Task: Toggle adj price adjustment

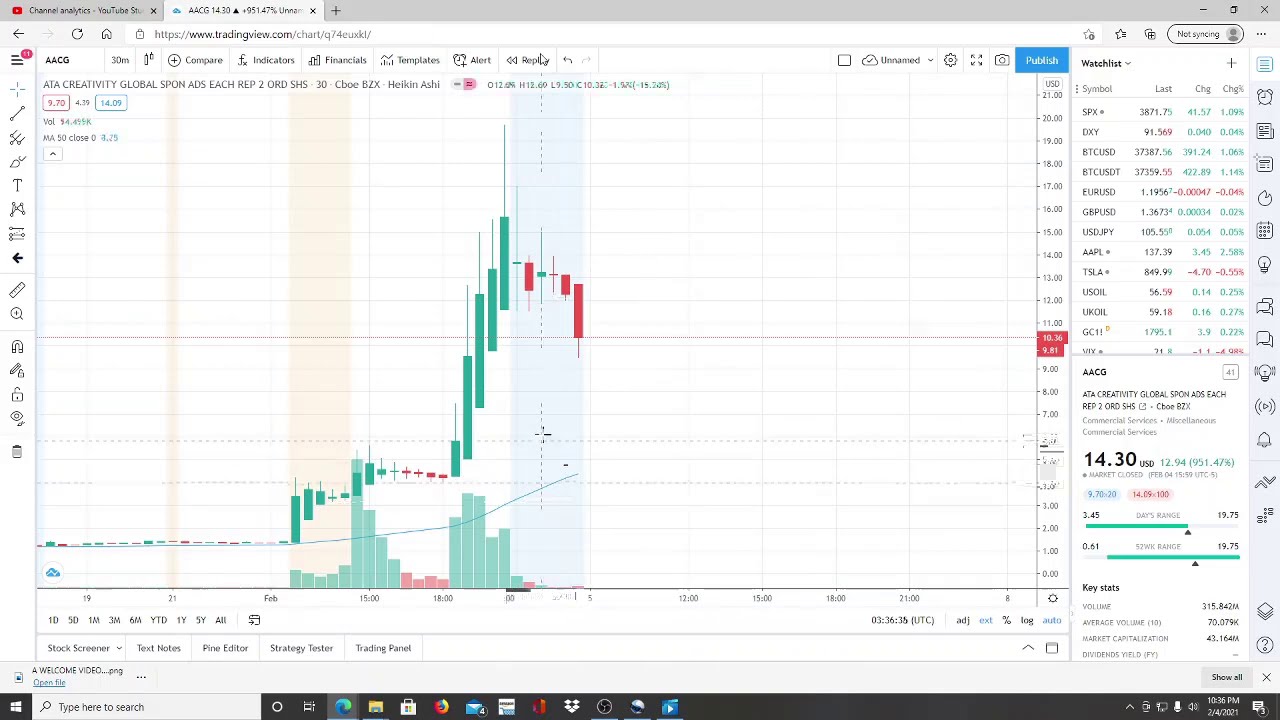Action: pyautogui.click(x=962, y=620)
